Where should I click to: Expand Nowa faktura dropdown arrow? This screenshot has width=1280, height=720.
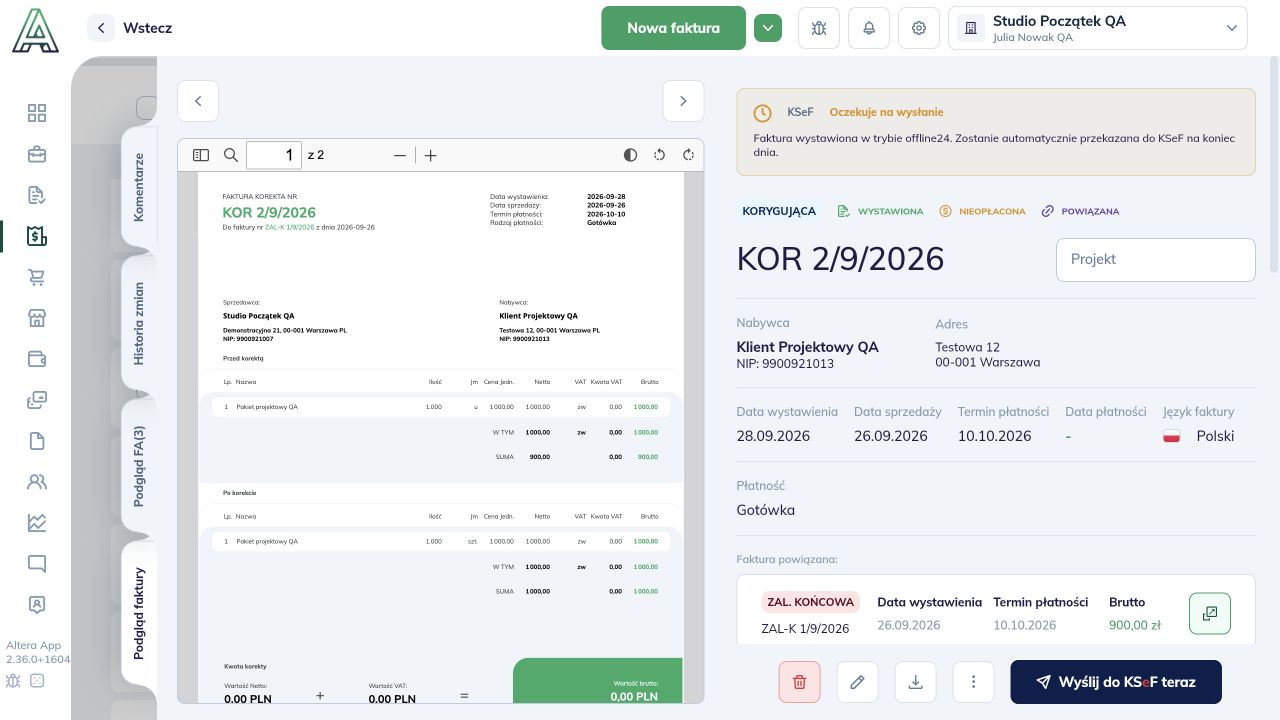tap(767, 28)
